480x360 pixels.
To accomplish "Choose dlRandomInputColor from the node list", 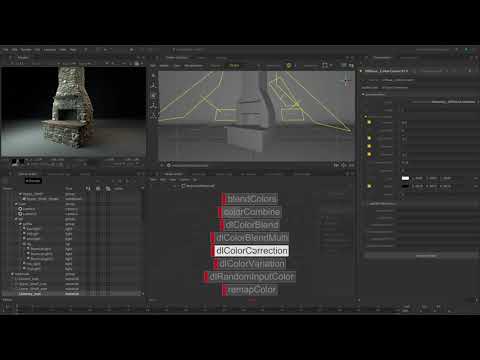I will click(x=250, y=277).
